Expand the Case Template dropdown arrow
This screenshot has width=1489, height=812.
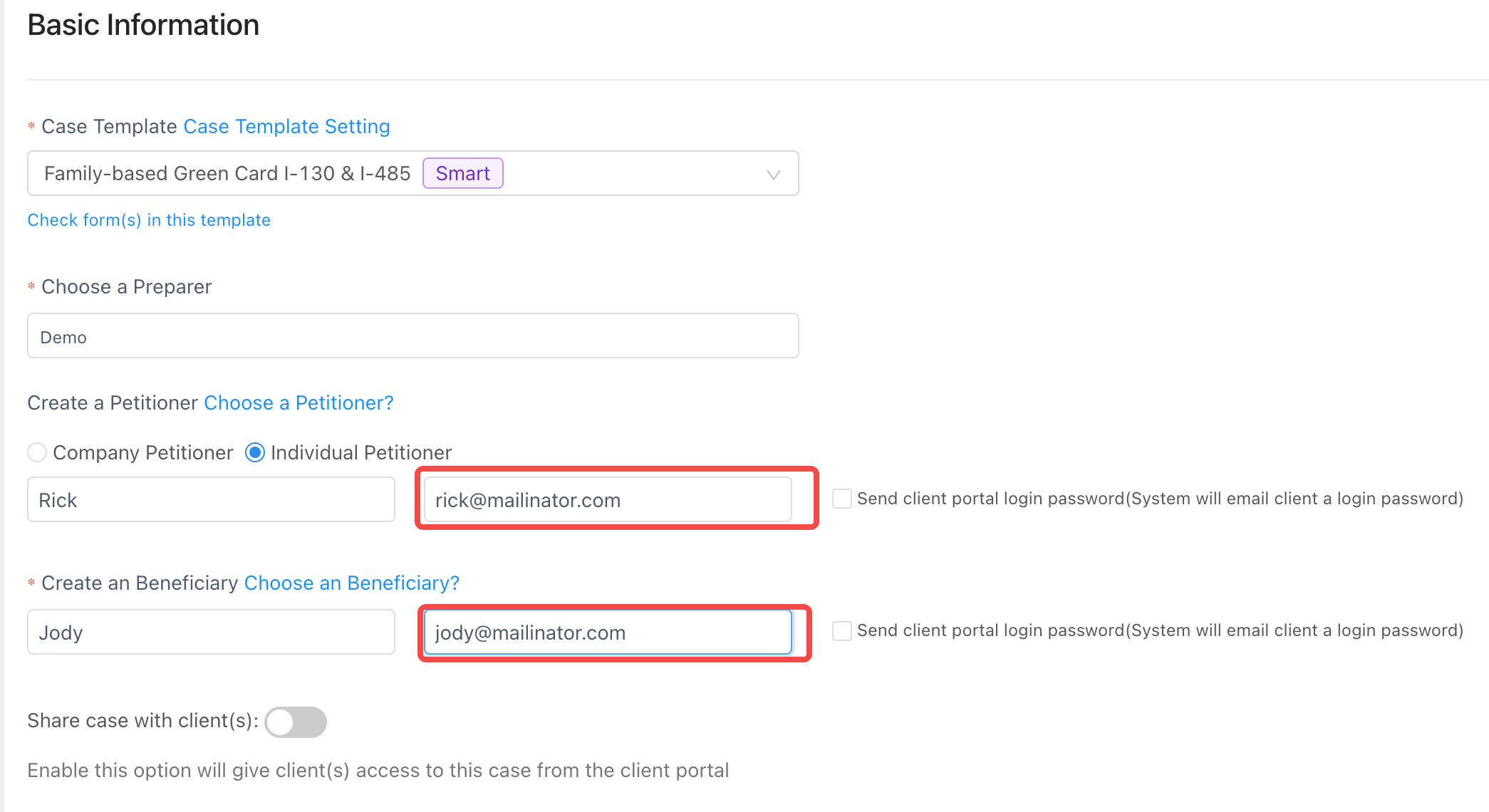tap(773, 175)
